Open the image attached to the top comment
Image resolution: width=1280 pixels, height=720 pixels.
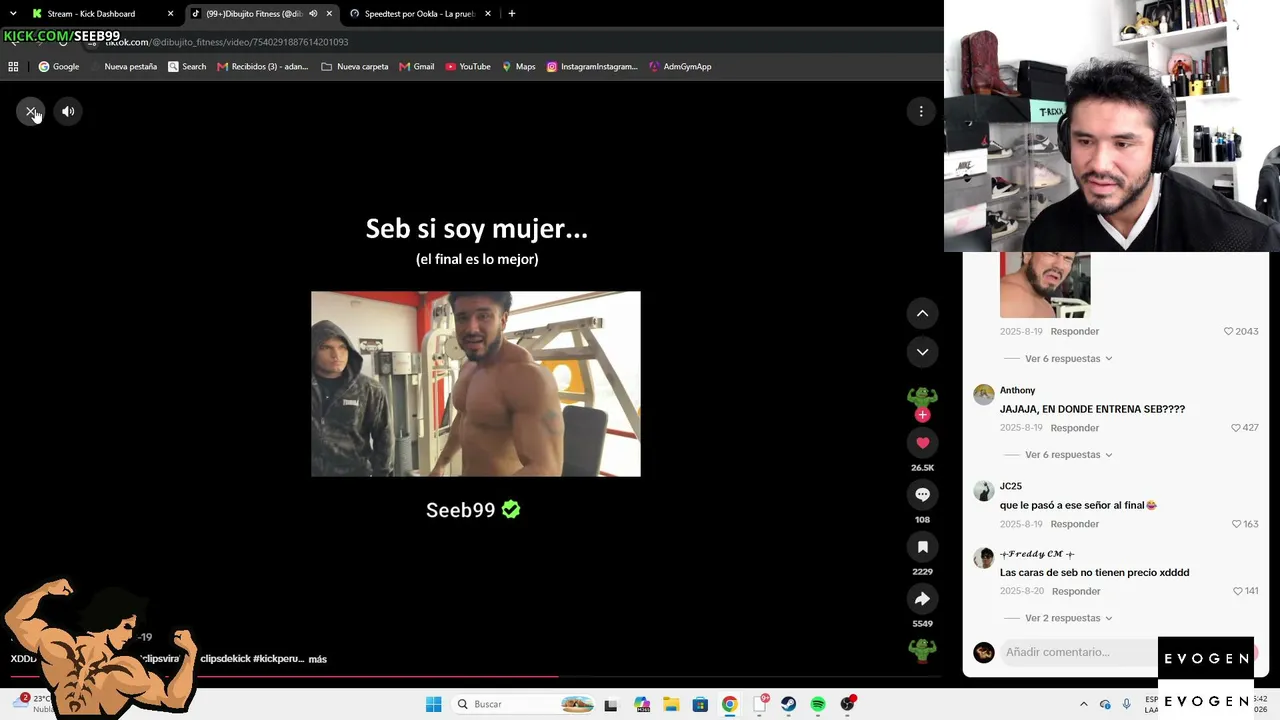click(1045, 285)
